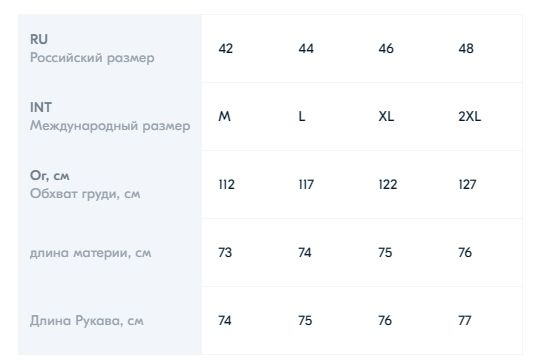This screenshot has height=360, width=535.
Task: Click the INT Международный размер label
Action: point(110,117)
